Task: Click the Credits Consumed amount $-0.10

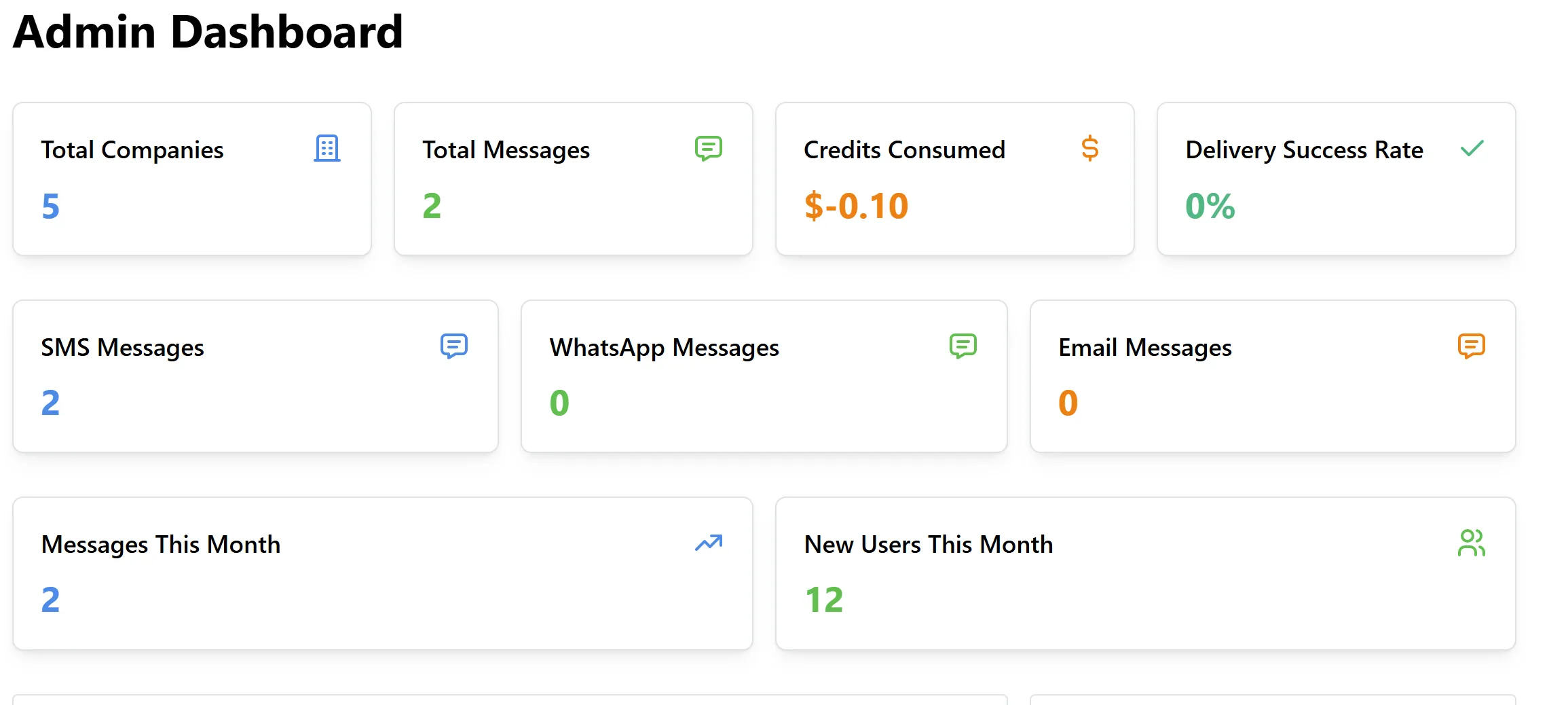Action: pos(856,206)
